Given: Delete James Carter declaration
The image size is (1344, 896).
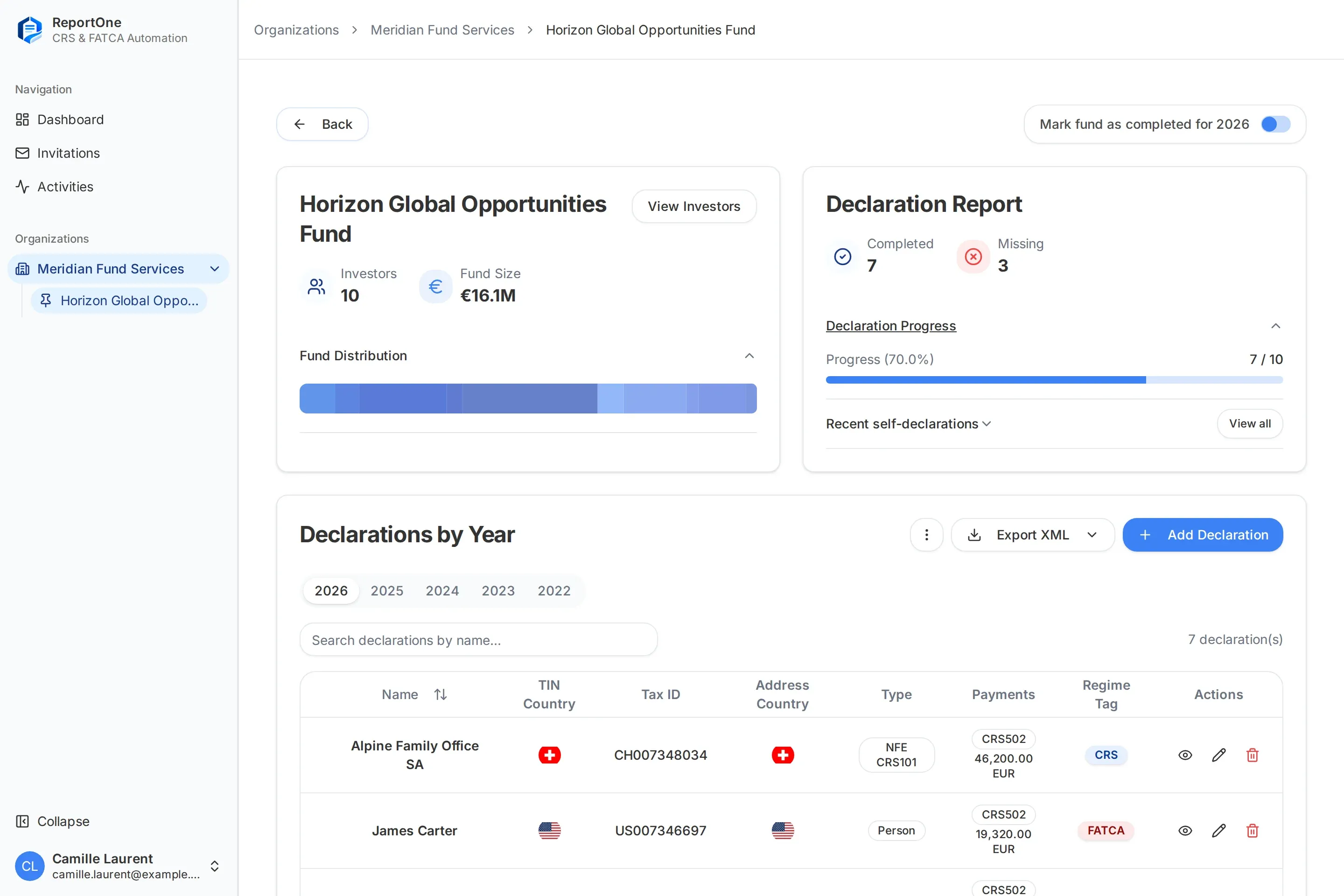Looking at the screenshot, I should 1253,830.
